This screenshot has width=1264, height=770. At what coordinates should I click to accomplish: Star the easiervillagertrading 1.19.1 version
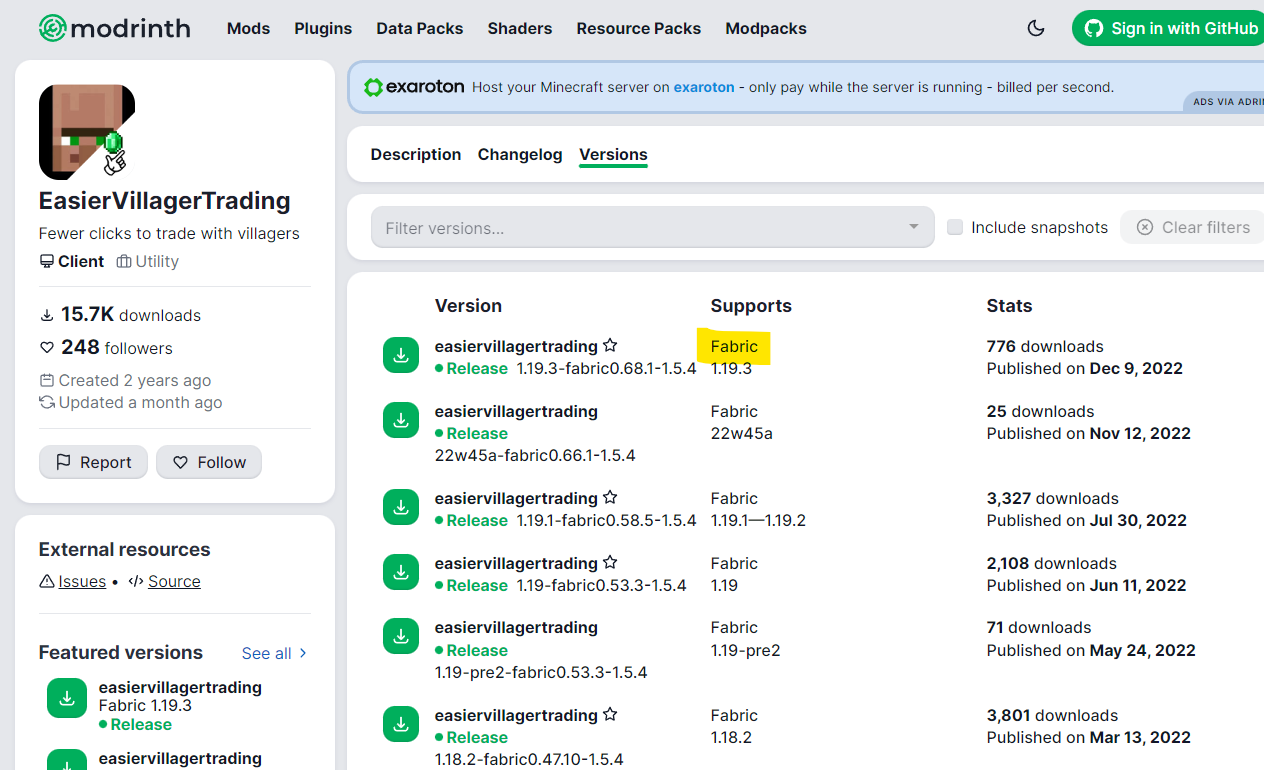pyautogui.click(x=610, y=497)
